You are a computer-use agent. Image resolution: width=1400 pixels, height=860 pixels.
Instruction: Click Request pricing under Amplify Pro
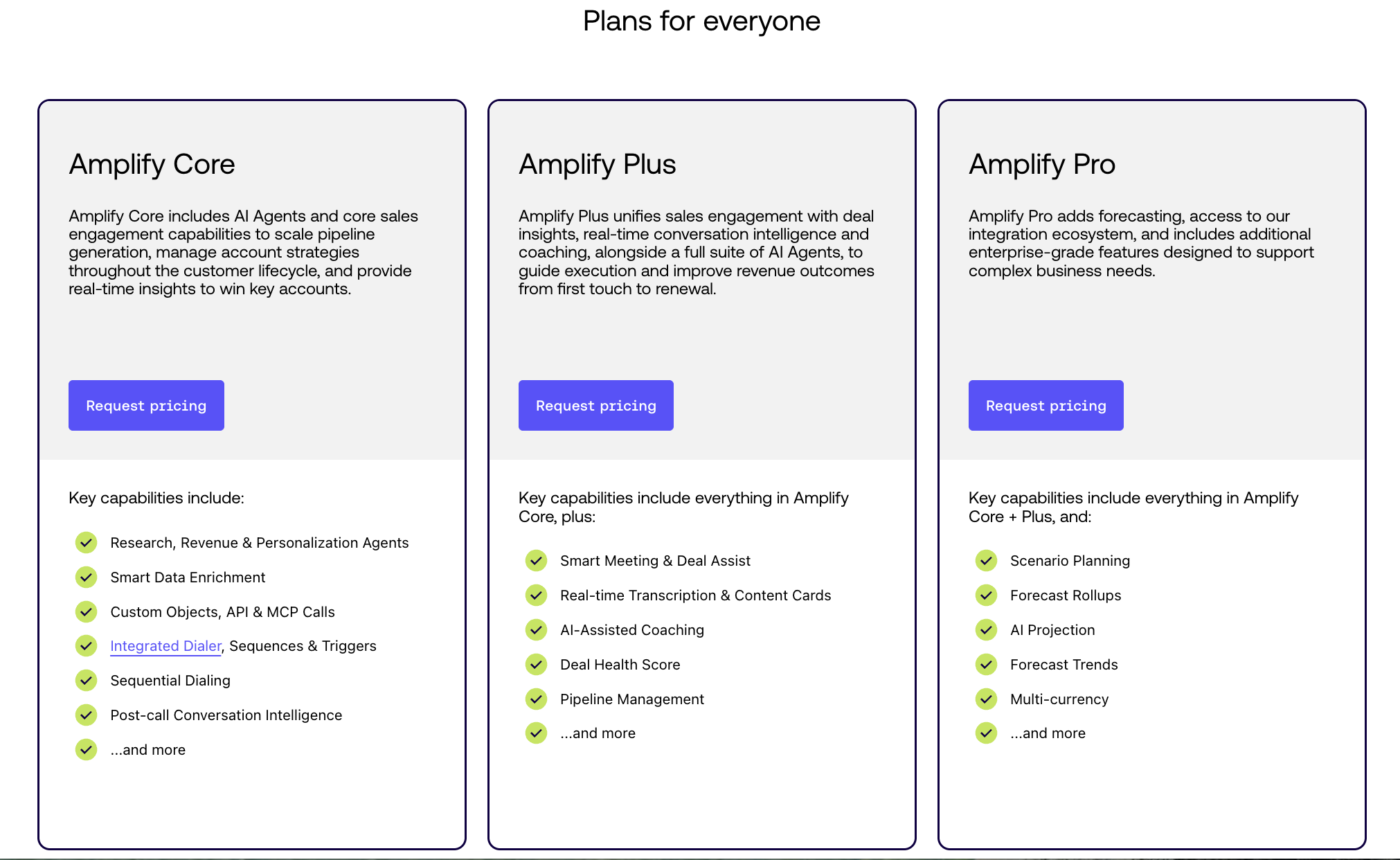coord(1045,405)
